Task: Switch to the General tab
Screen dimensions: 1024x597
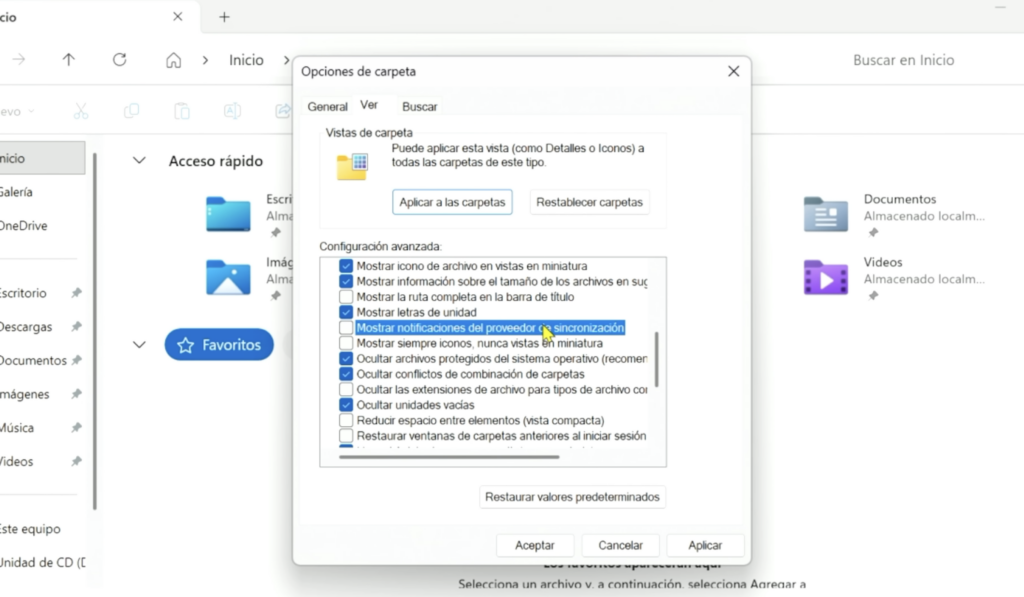Action: (327, 106)
